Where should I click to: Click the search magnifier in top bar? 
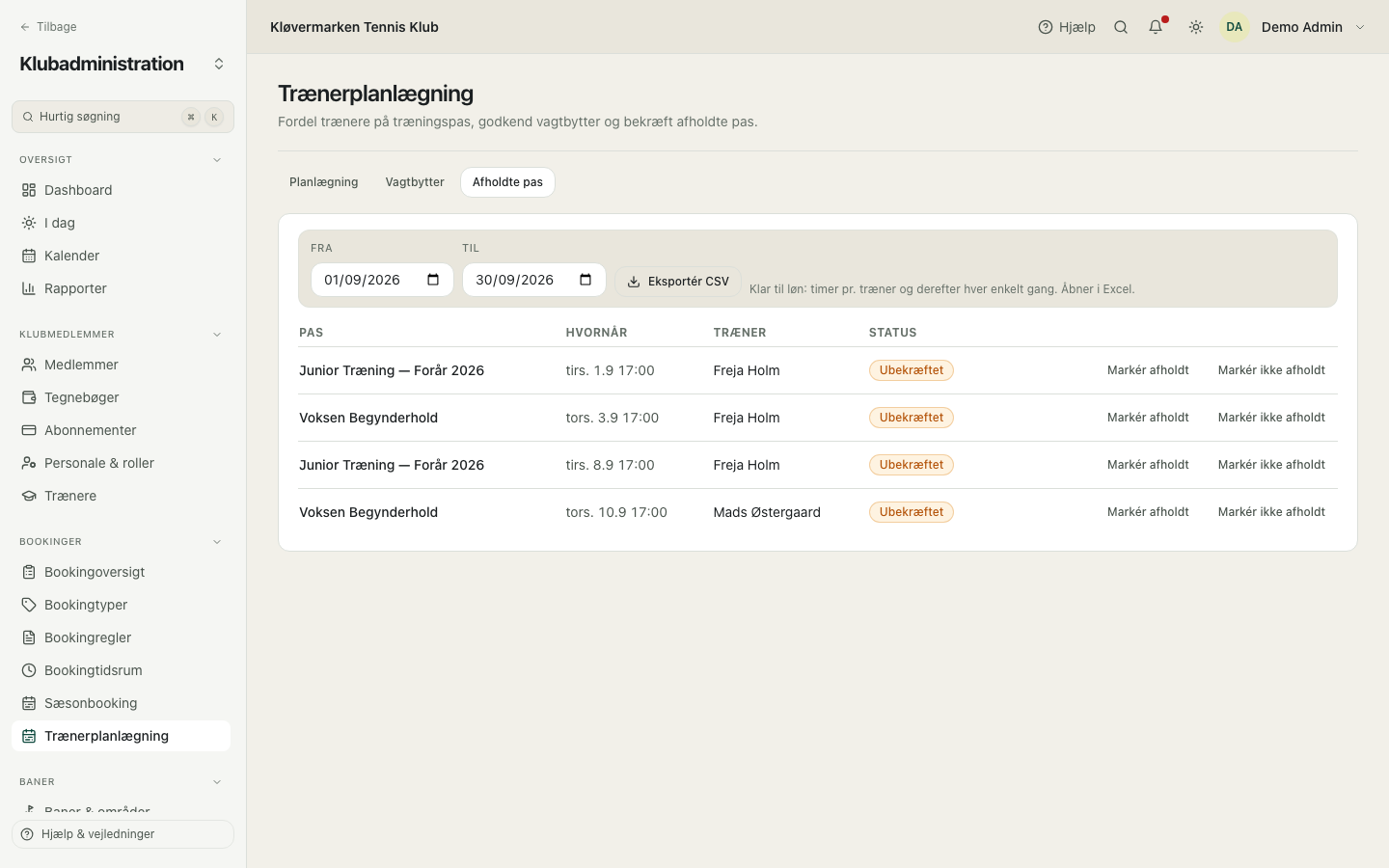[x=1121, y=27]
